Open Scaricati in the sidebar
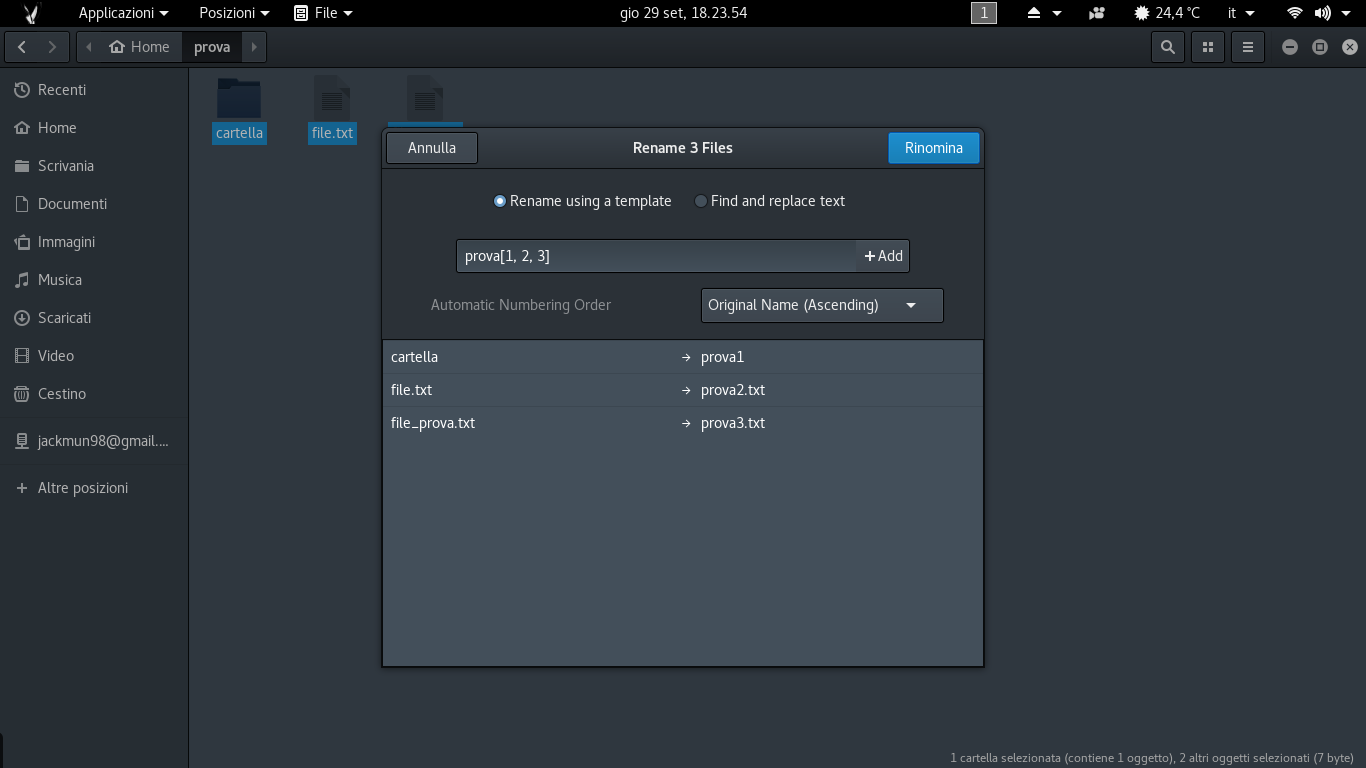The height and width of the screenshot is (768, 1366). [x=94, y=318]
